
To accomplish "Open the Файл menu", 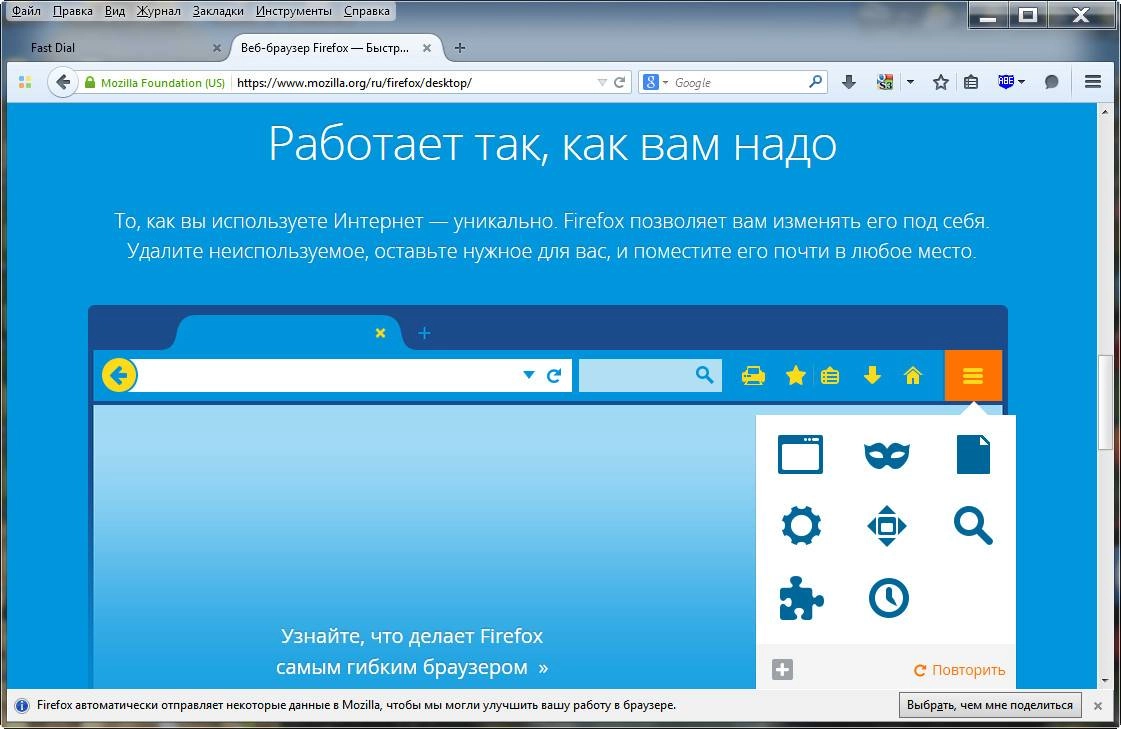I will click(26, 11).
